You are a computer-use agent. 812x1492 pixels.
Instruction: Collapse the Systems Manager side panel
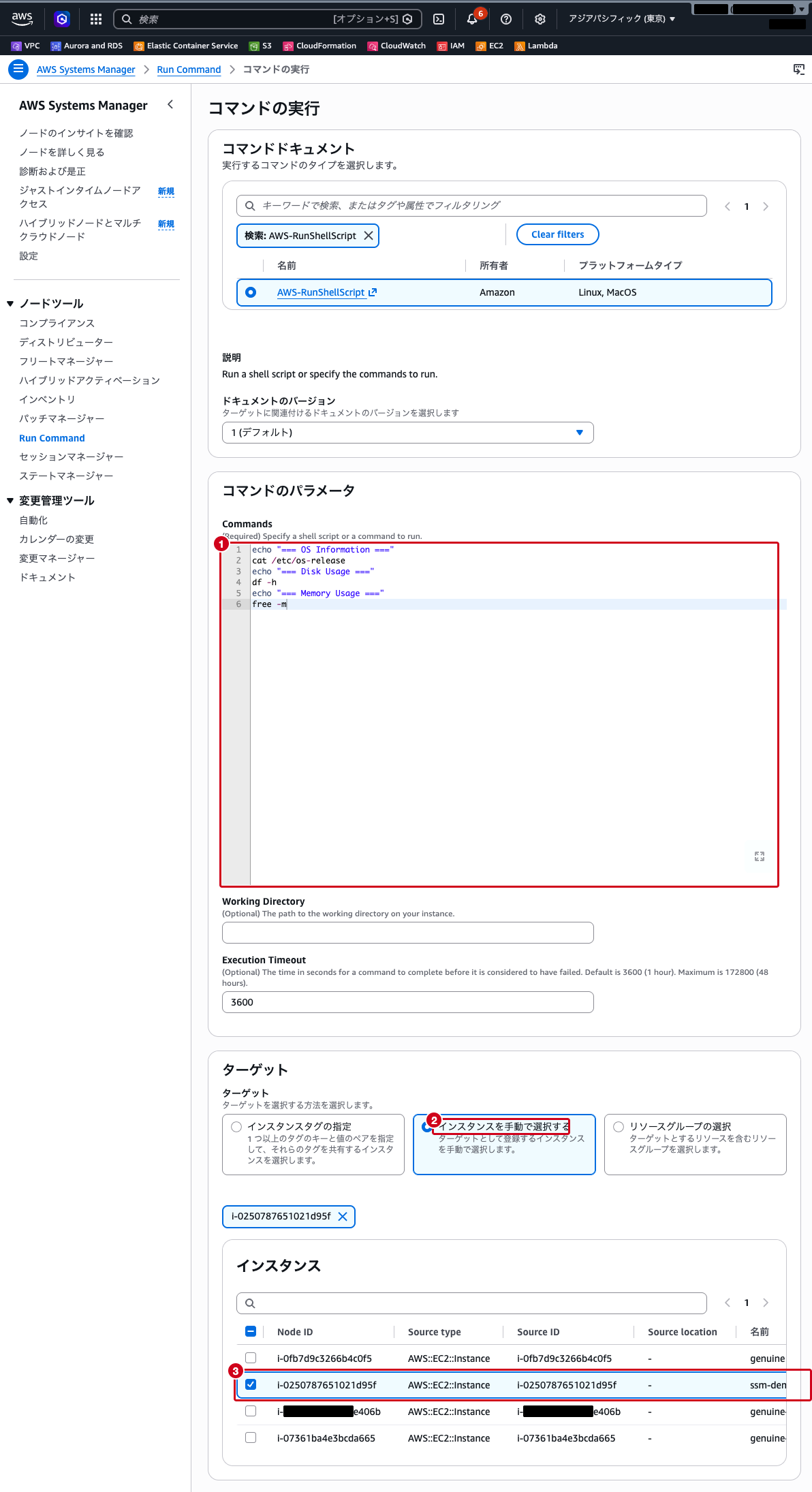tap(170, 104)
